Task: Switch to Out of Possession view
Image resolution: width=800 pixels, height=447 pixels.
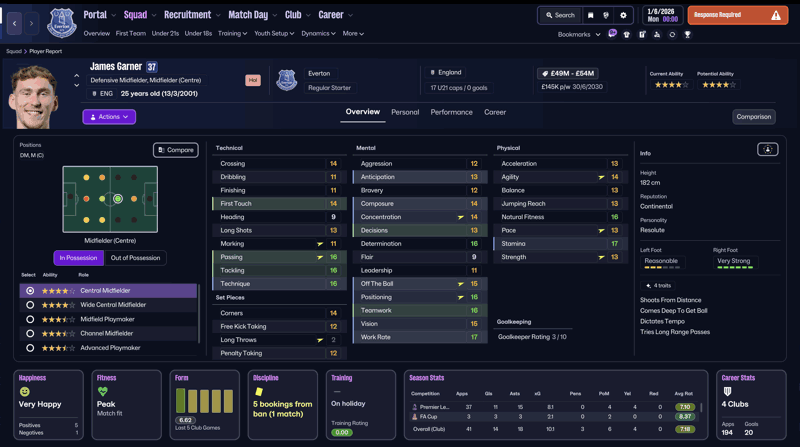Action: pos(135,258)
